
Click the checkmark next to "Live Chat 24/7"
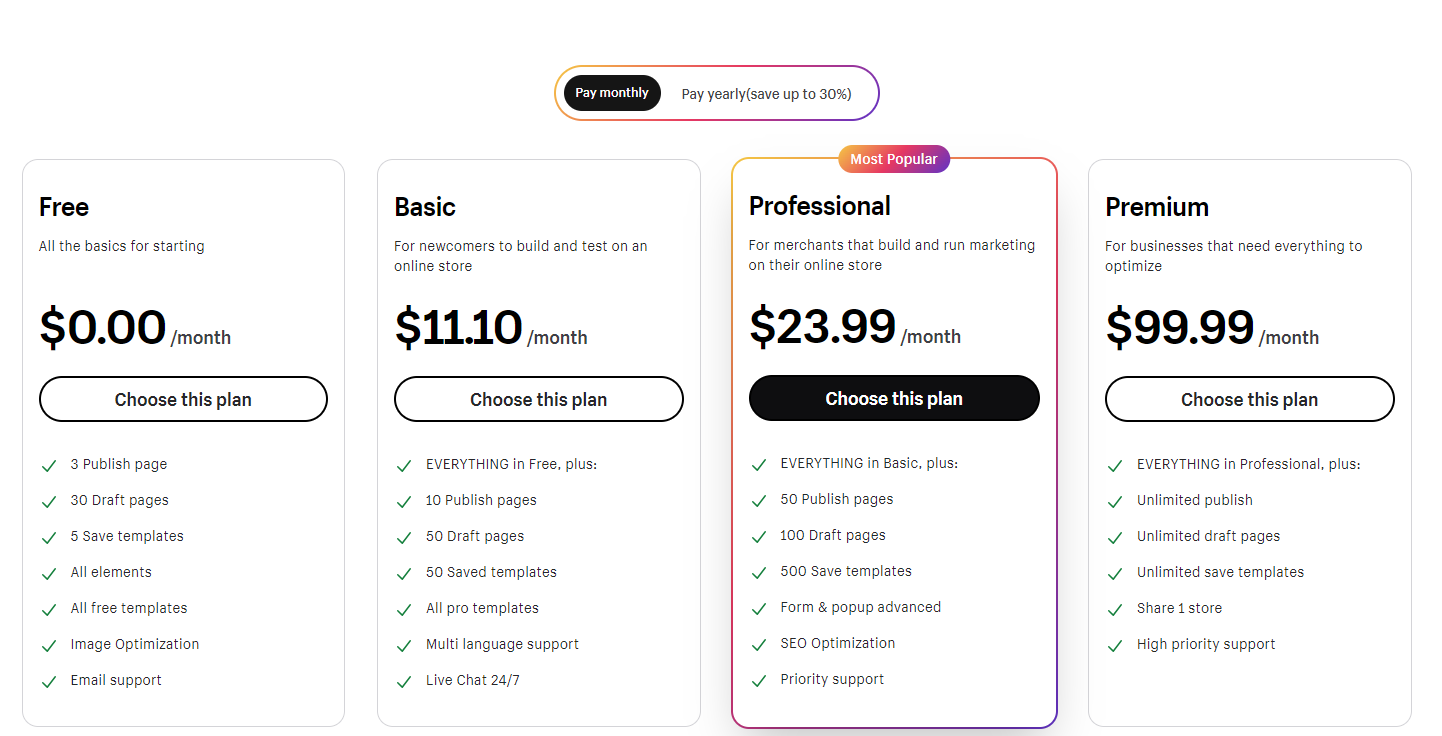tap(404, 680)
